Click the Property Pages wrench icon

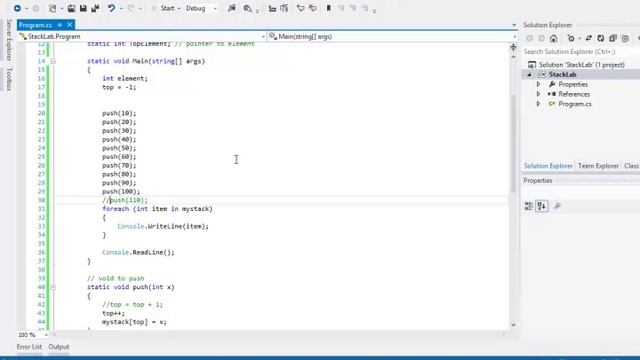click(557, 206)
